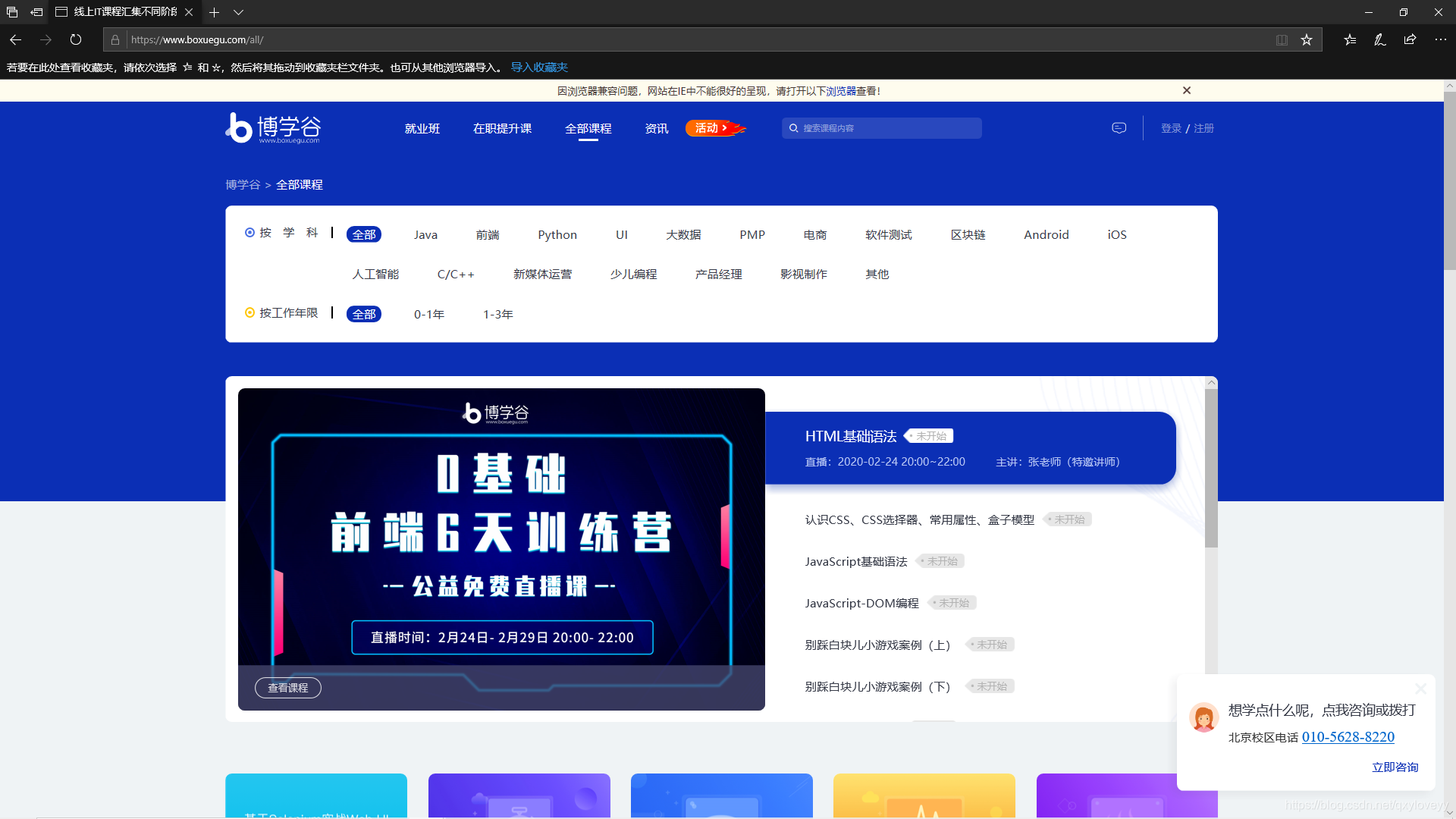This screenshot has width=1456, height=819.
Task: Click the 查看课程 button on the banner
Action: pos(287,687)
